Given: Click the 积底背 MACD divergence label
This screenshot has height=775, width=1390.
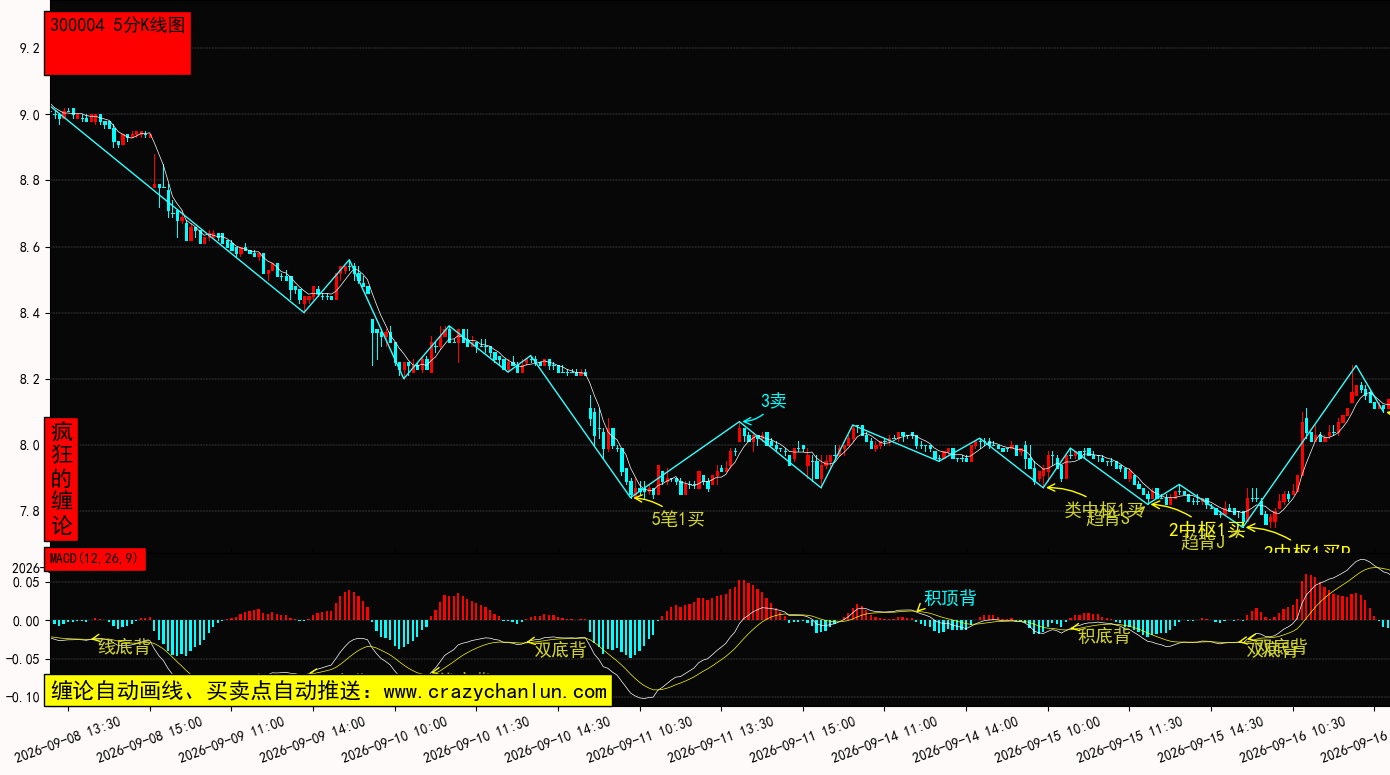Looking at the screenshot, I should tap(1104, 635).
